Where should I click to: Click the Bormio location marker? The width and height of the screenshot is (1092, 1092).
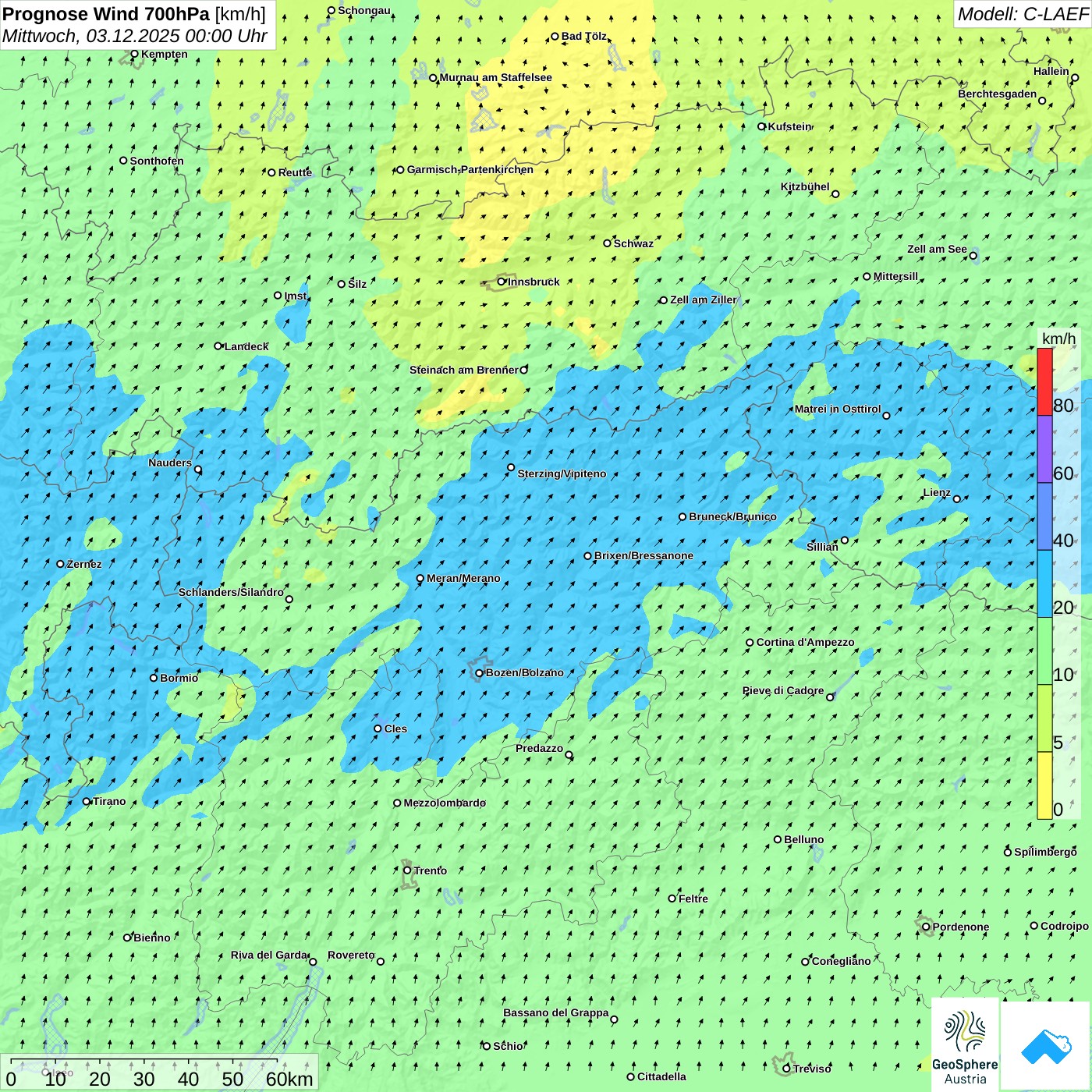(154, 678)
